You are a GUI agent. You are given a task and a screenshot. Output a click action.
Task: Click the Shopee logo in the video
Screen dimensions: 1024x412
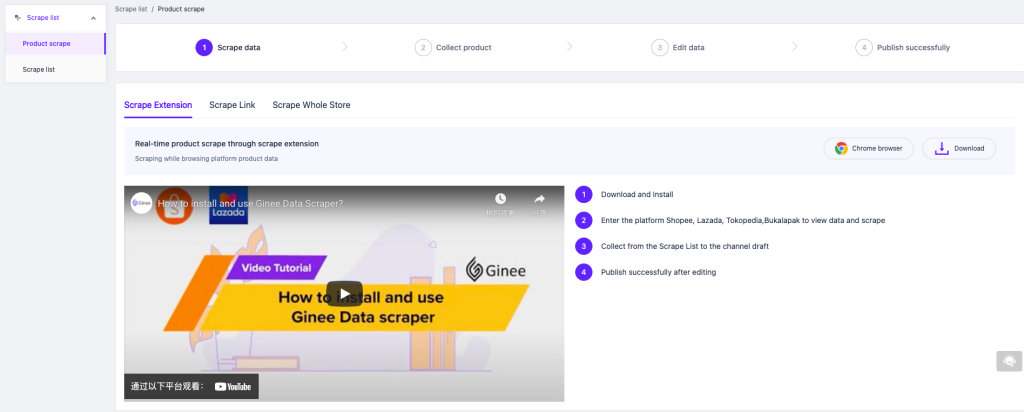pos(174,206)
